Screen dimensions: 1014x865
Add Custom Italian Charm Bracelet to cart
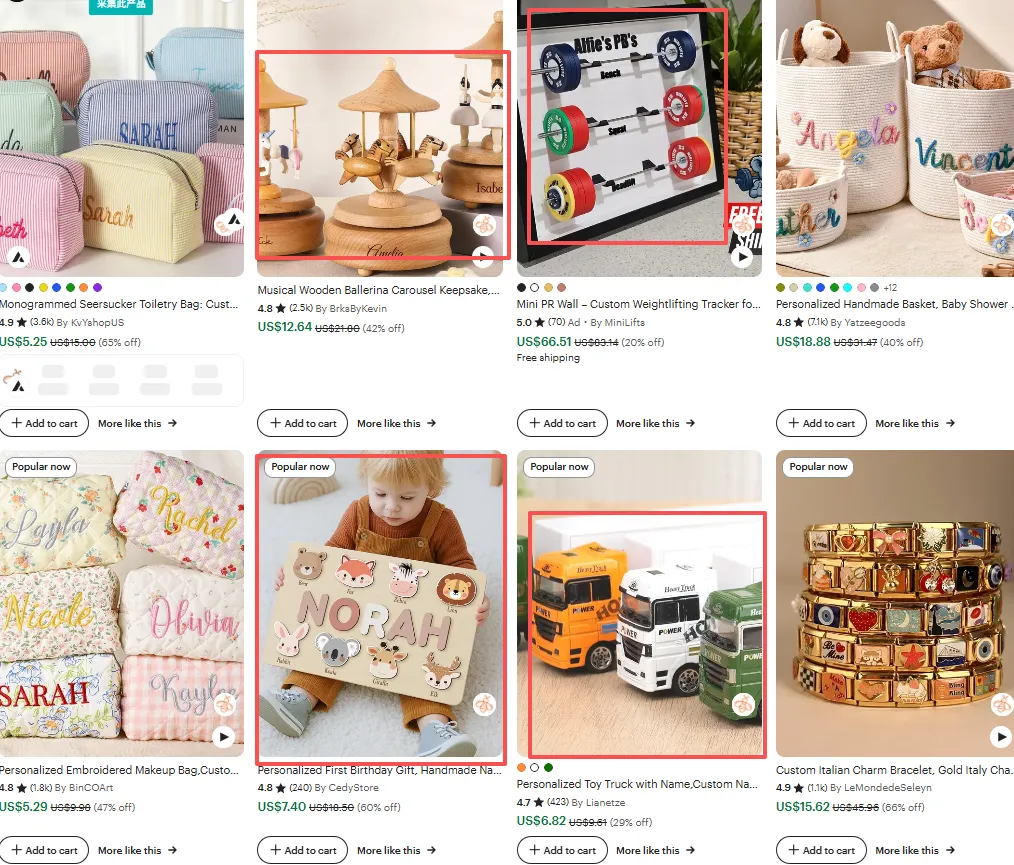[x=821, y=850]
